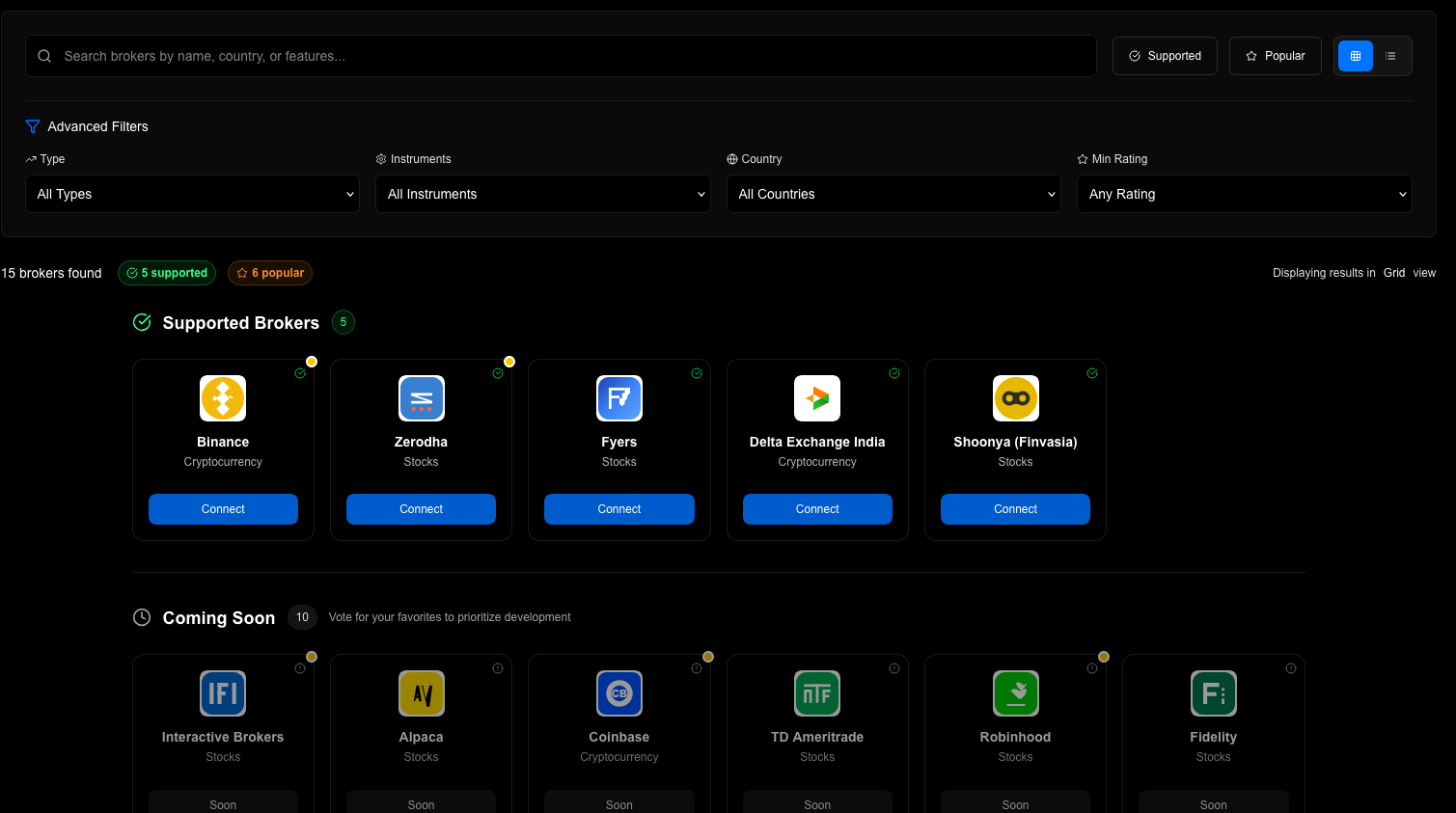Click the Shoonya (Finvasia) logo icon

1015,397
